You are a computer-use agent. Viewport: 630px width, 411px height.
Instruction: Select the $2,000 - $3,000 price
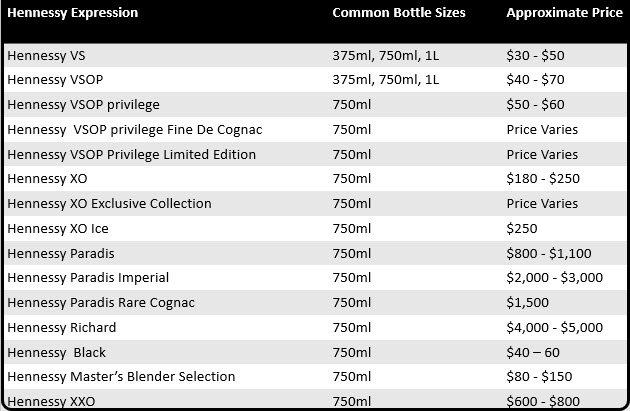coord(554,277)
